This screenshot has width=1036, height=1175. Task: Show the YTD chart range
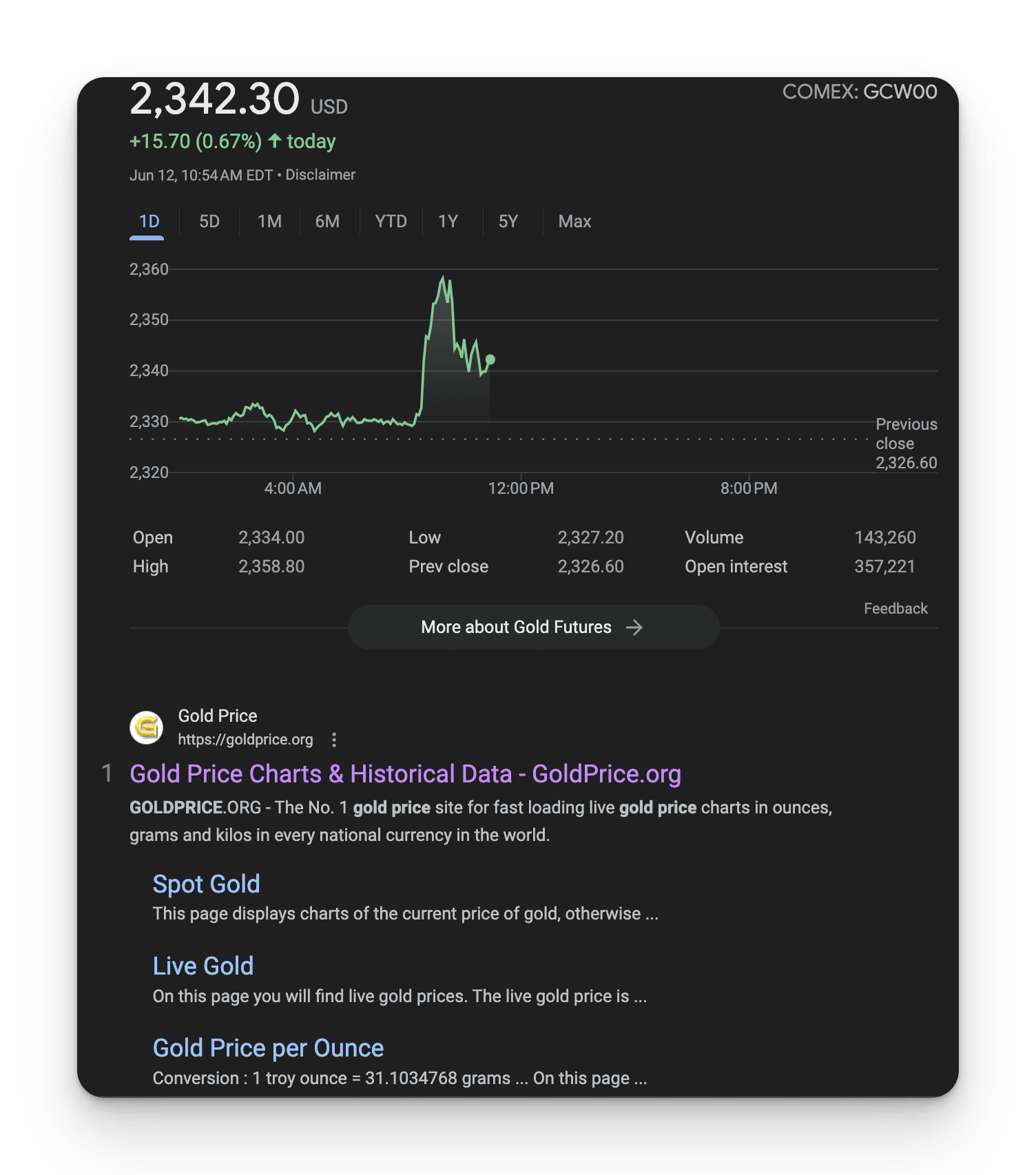click(391, 222)
